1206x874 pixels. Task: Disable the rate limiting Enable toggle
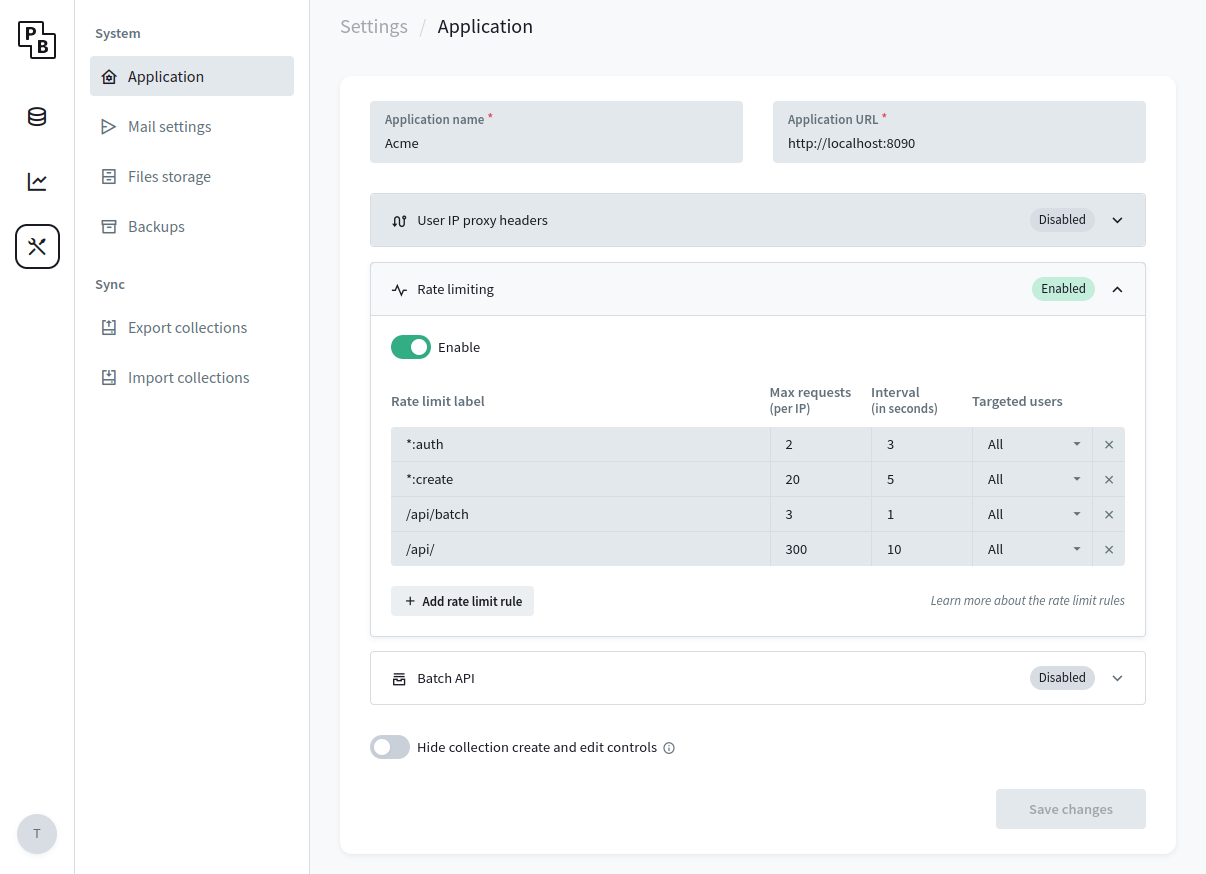(410, 347)
